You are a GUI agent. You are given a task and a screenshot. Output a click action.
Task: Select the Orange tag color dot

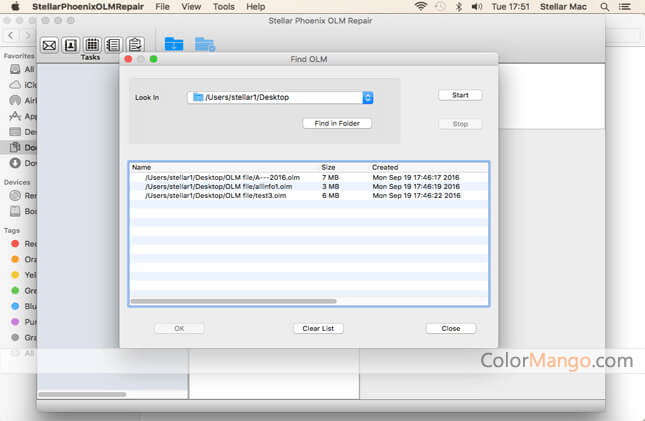(x=15, y=259)
